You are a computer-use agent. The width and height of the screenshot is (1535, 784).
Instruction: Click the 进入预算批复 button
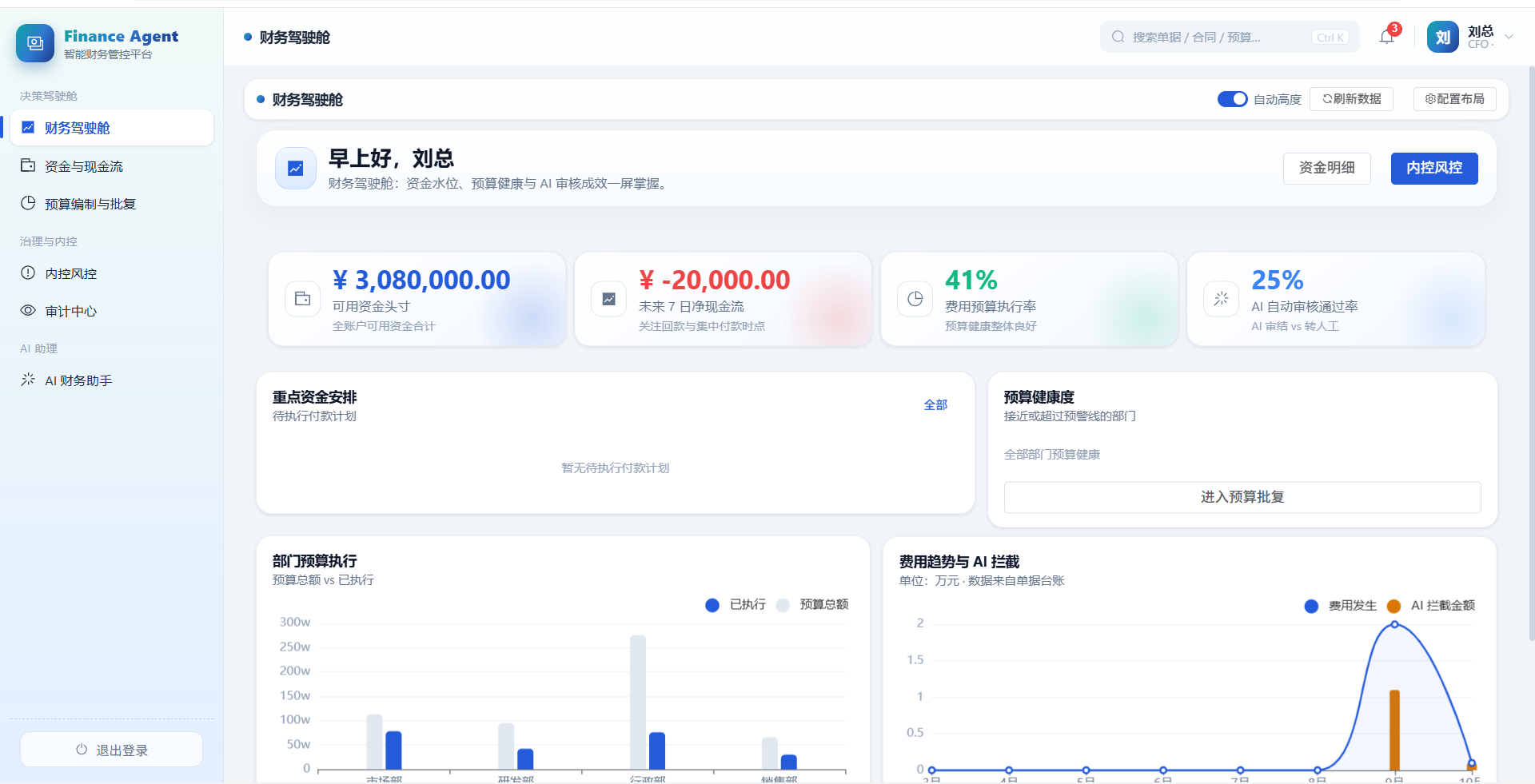pyautogui.click(x=1242, y=497)
